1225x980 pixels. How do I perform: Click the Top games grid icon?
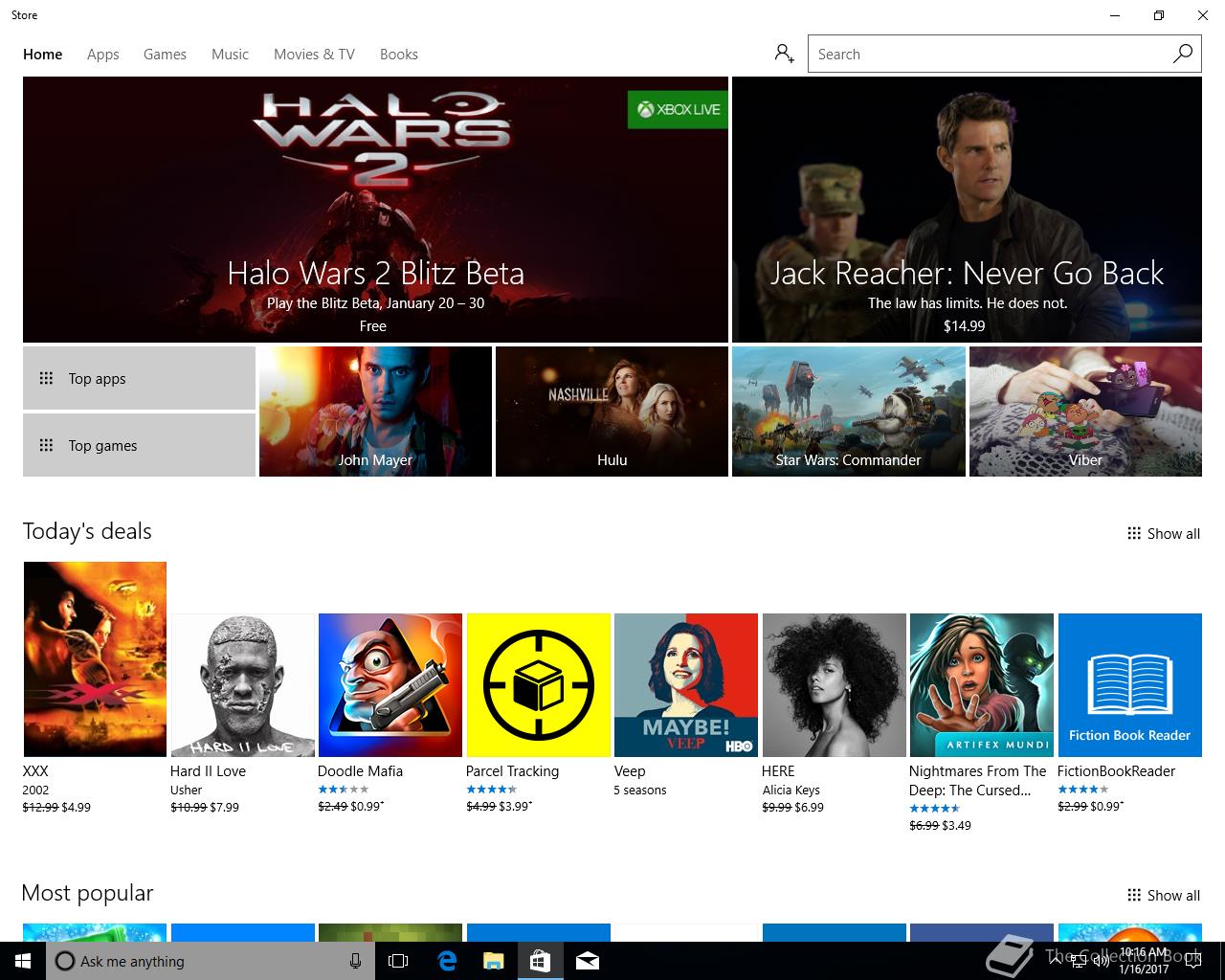point(46,445)
